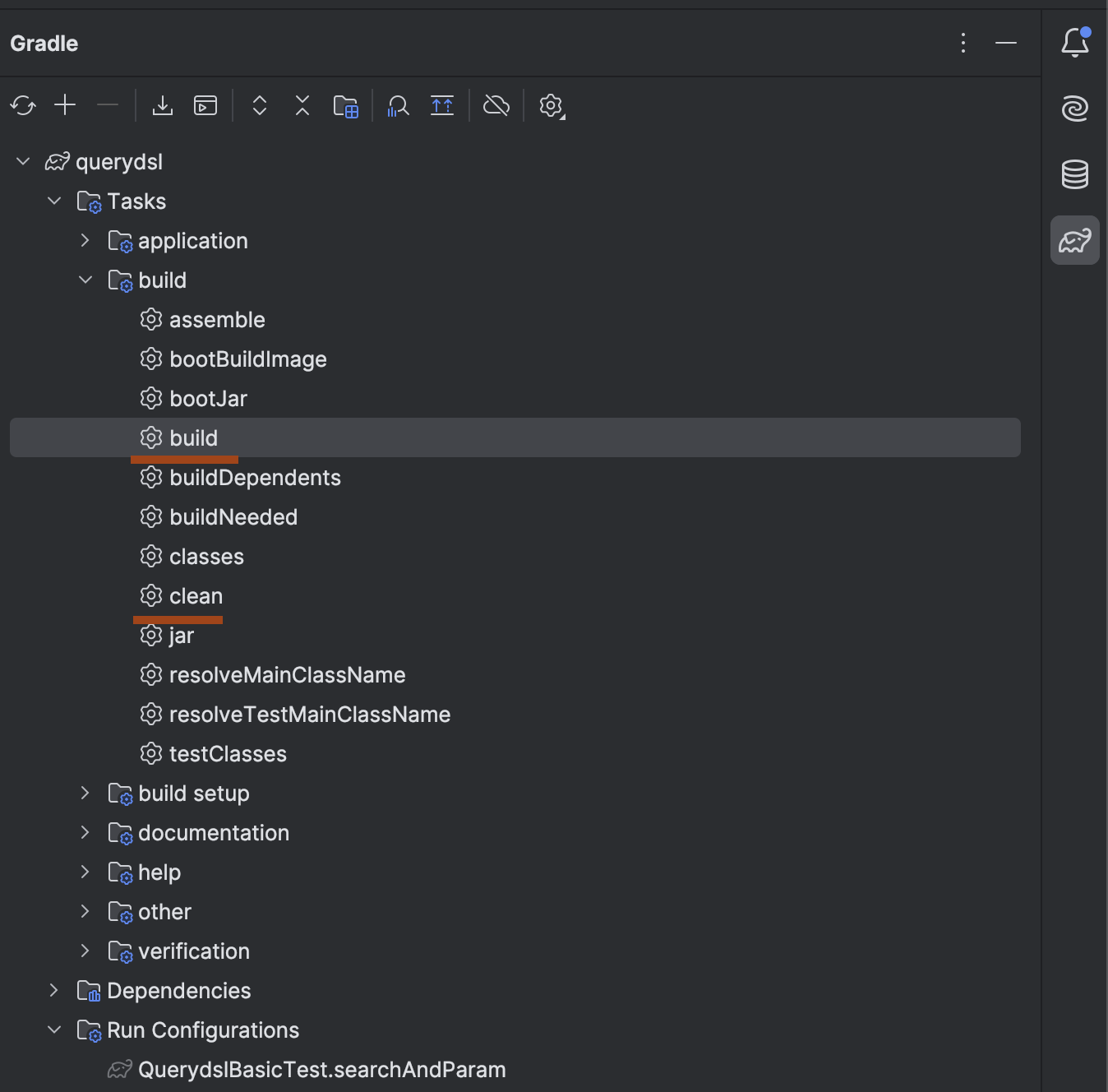Expand the verification task group
The height and width of the screenshot is (1092, 1108).
pos(85,951)
